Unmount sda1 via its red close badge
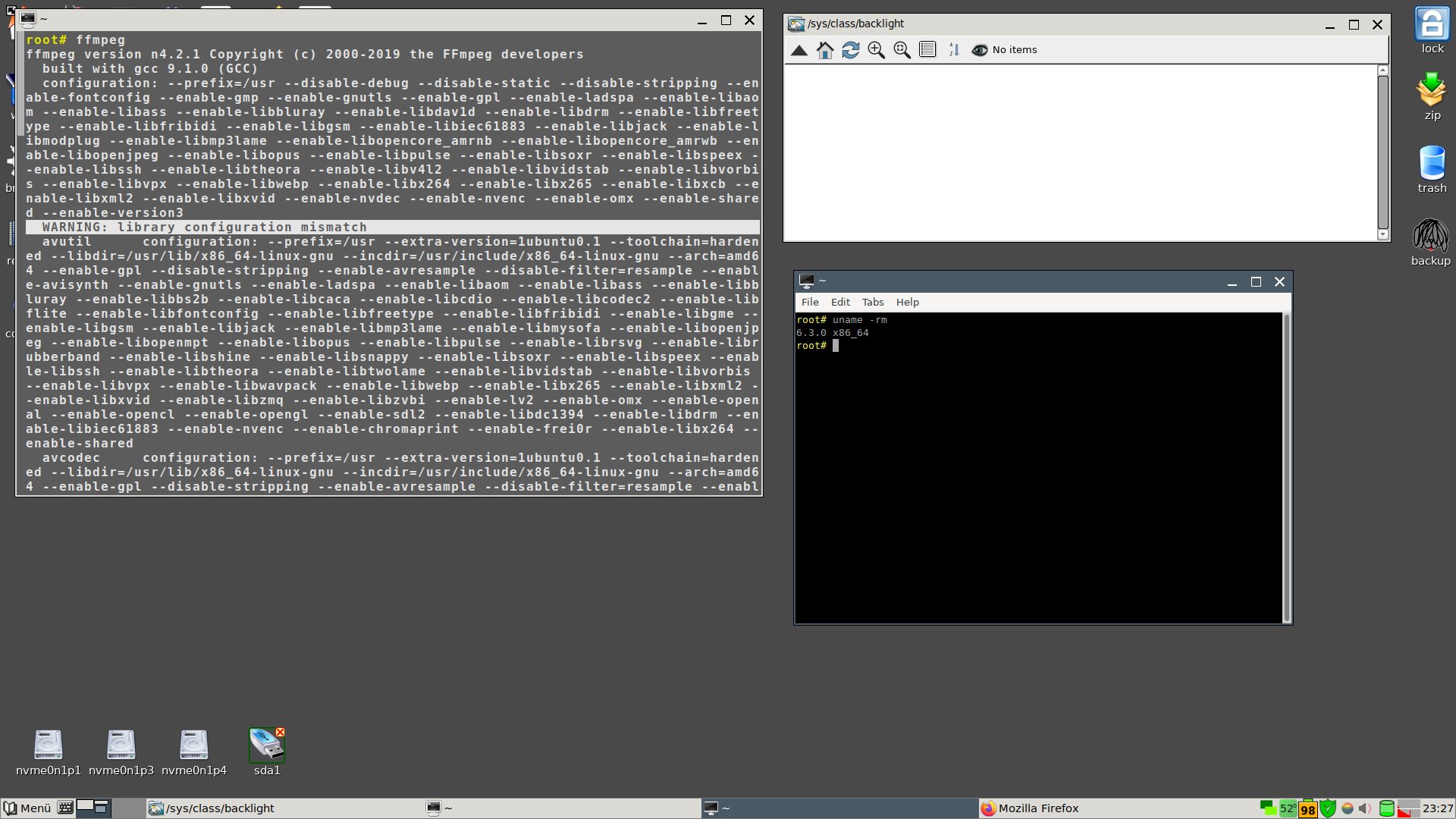 click(281, 732)
